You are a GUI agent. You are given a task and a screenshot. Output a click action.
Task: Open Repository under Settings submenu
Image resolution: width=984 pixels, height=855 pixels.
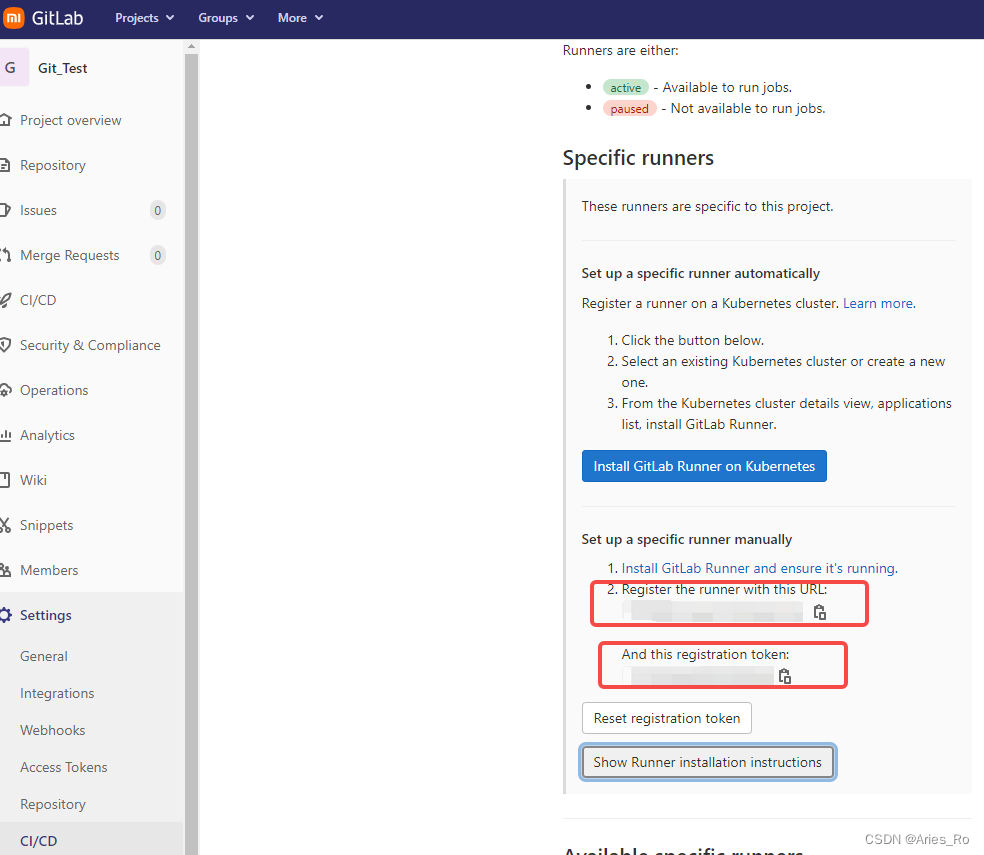tap(53, 805)
